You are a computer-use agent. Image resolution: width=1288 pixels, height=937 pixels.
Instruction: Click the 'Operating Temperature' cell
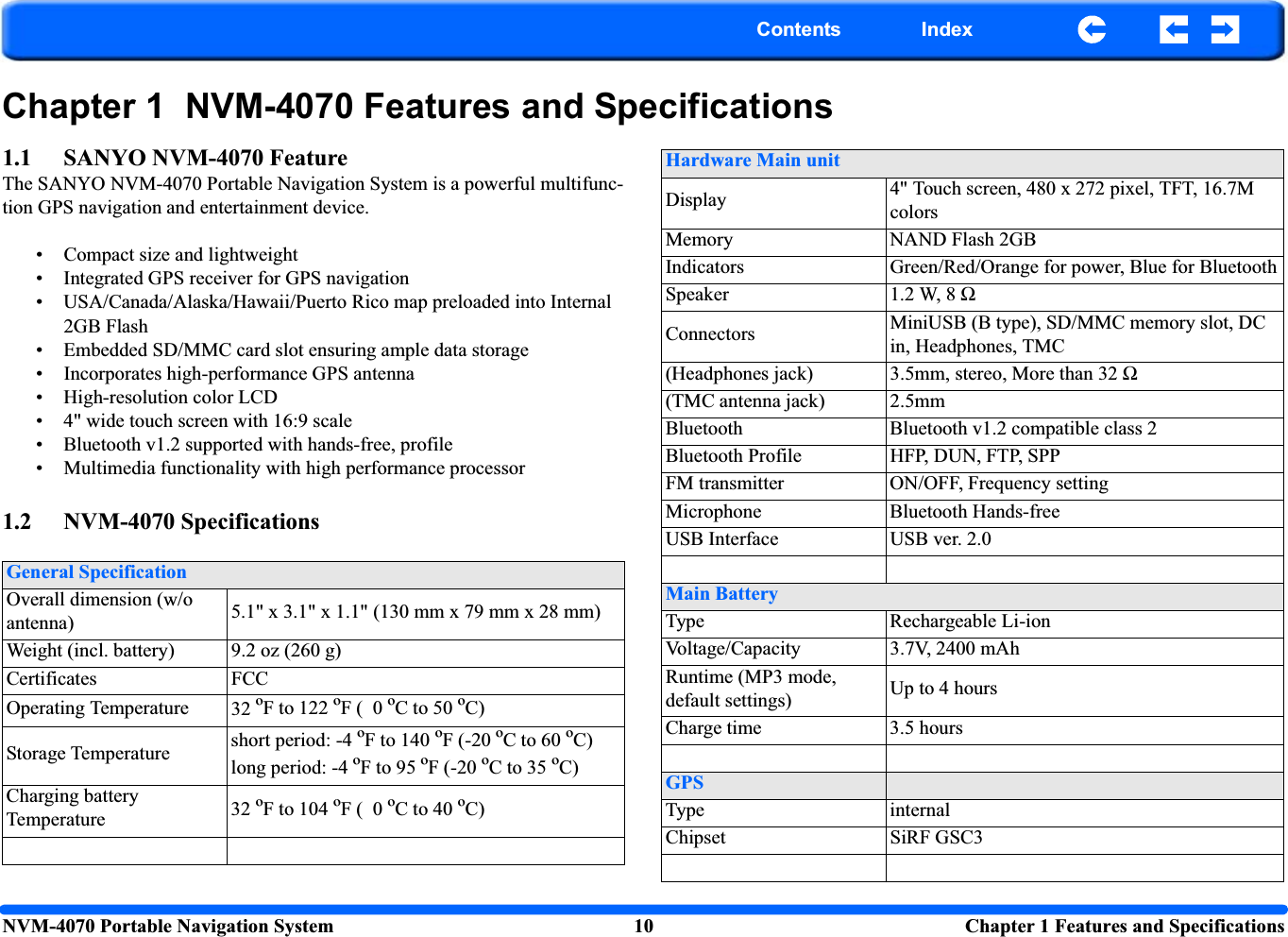coord(114,710)
